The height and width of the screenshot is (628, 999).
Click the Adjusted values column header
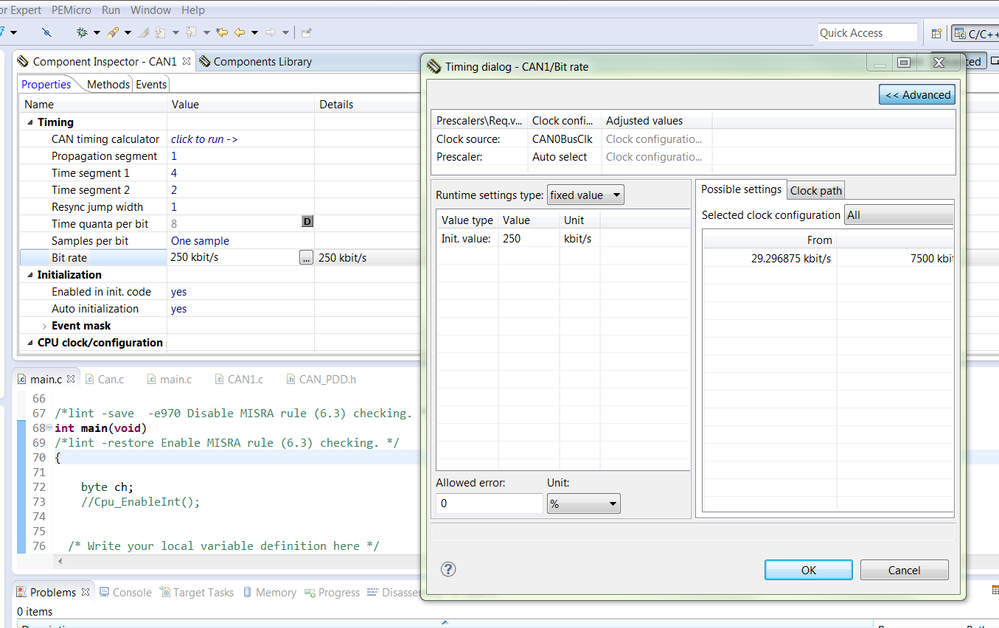[656, 121]
